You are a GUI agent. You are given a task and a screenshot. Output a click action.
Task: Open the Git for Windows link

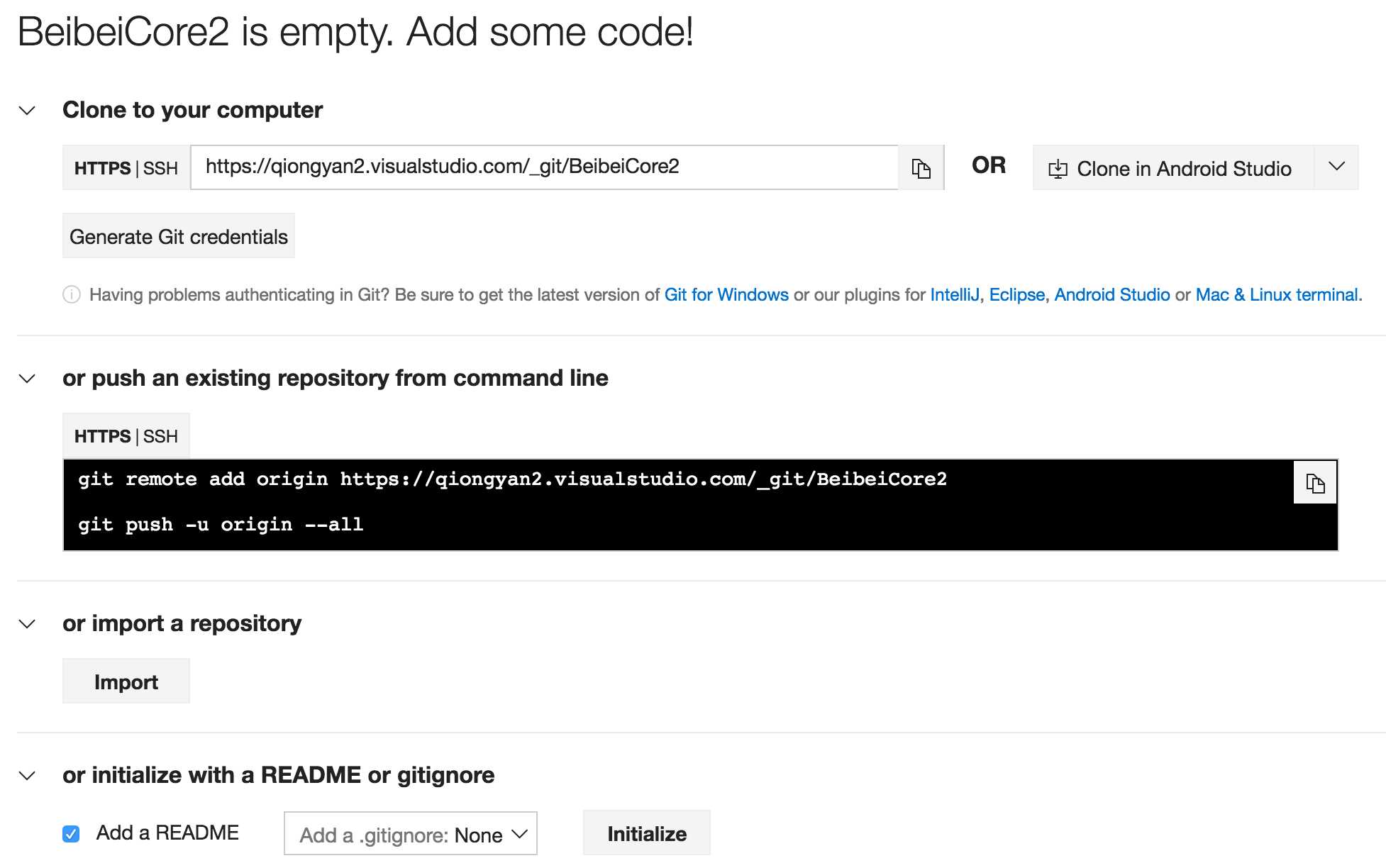coord(726,295)
